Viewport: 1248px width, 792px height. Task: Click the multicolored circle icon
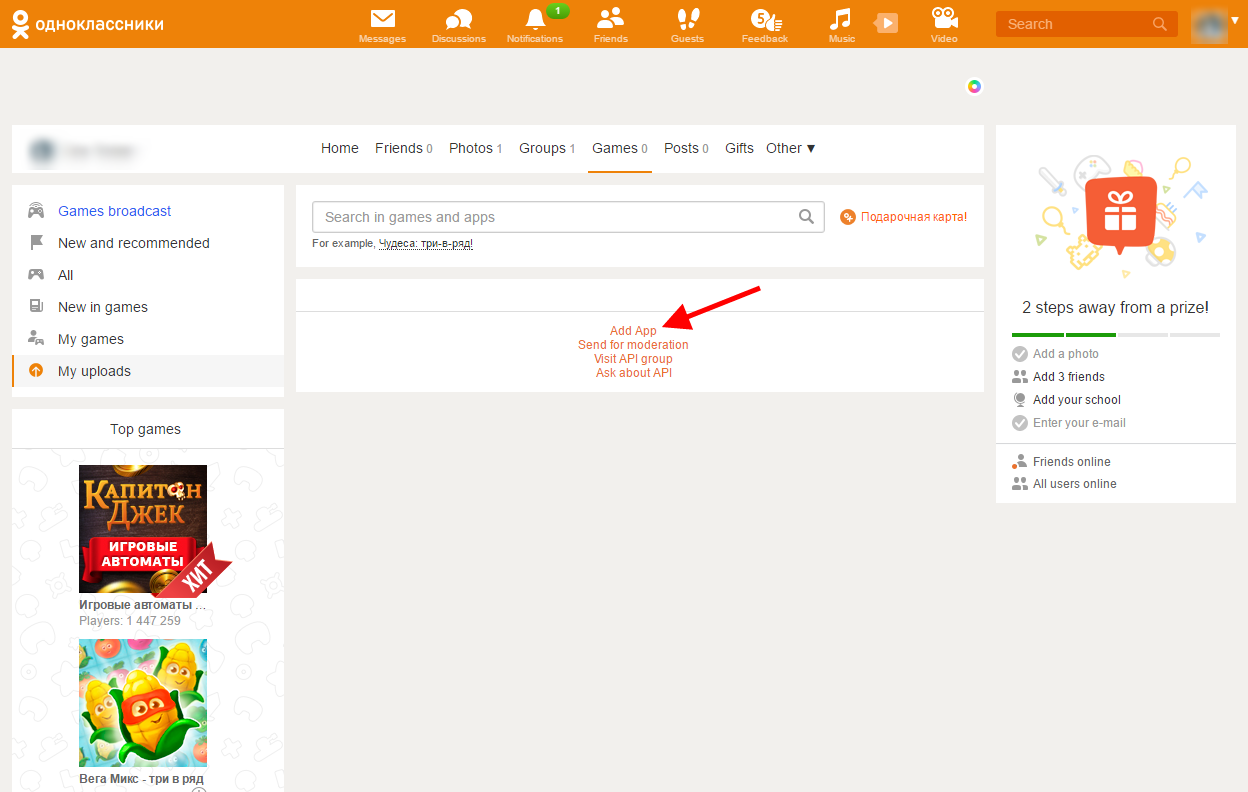click(x=974, y=86)
